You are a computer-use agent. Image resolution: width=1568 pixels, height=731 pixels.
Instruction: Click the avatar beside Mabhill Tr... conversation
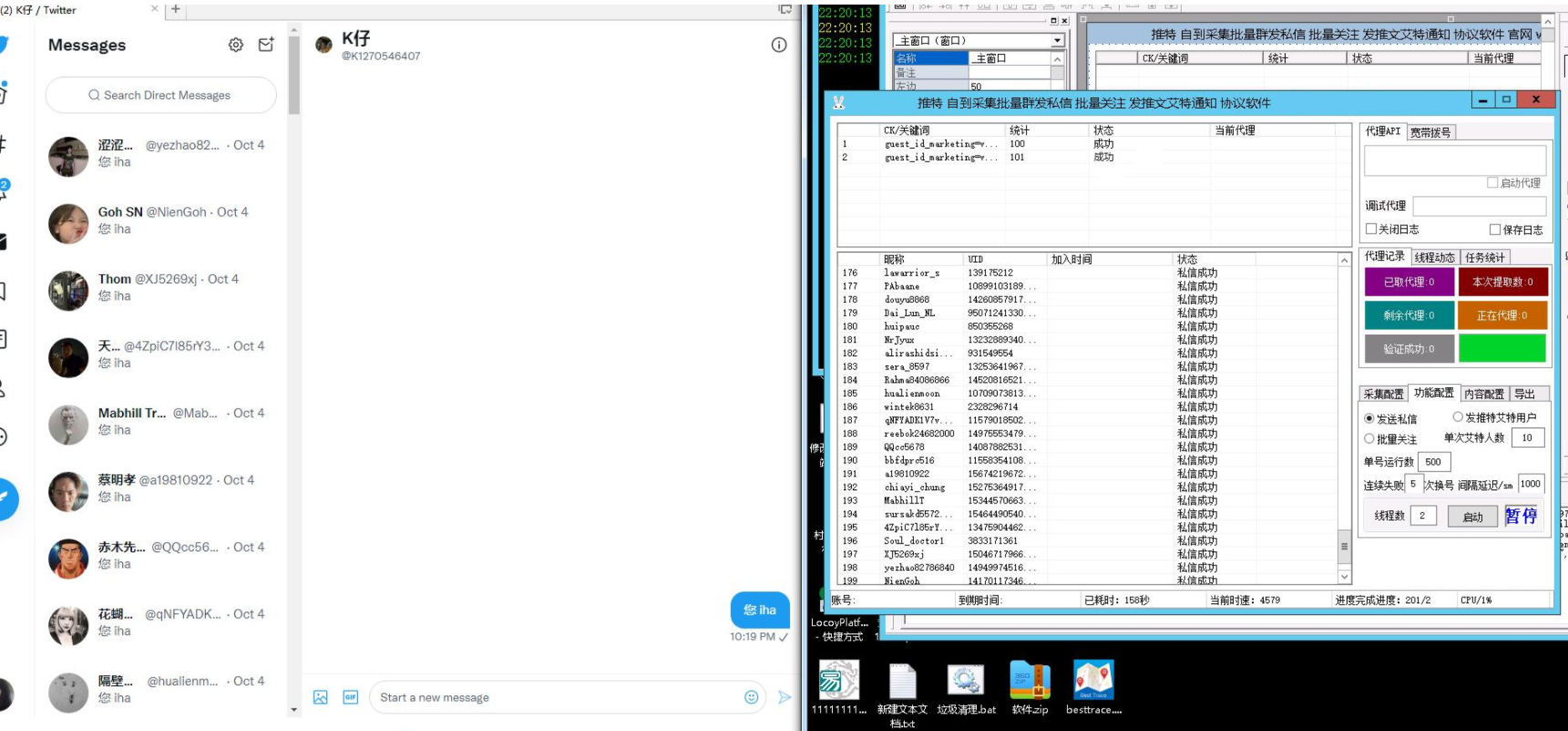[x=68, y=425]
